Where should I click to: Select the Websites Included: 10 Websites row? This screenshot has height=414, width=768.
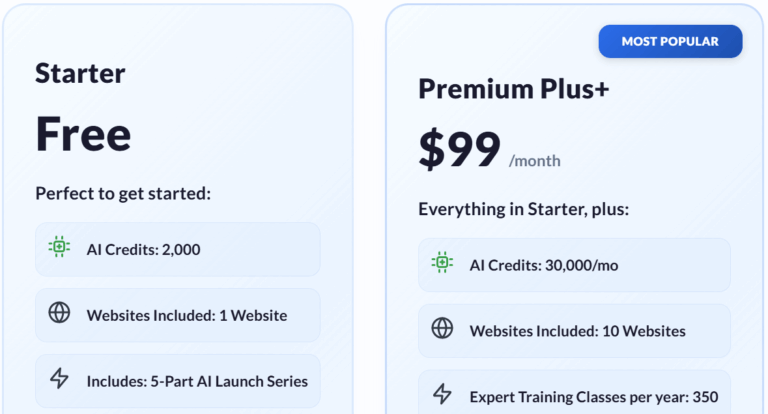point(574,331)
